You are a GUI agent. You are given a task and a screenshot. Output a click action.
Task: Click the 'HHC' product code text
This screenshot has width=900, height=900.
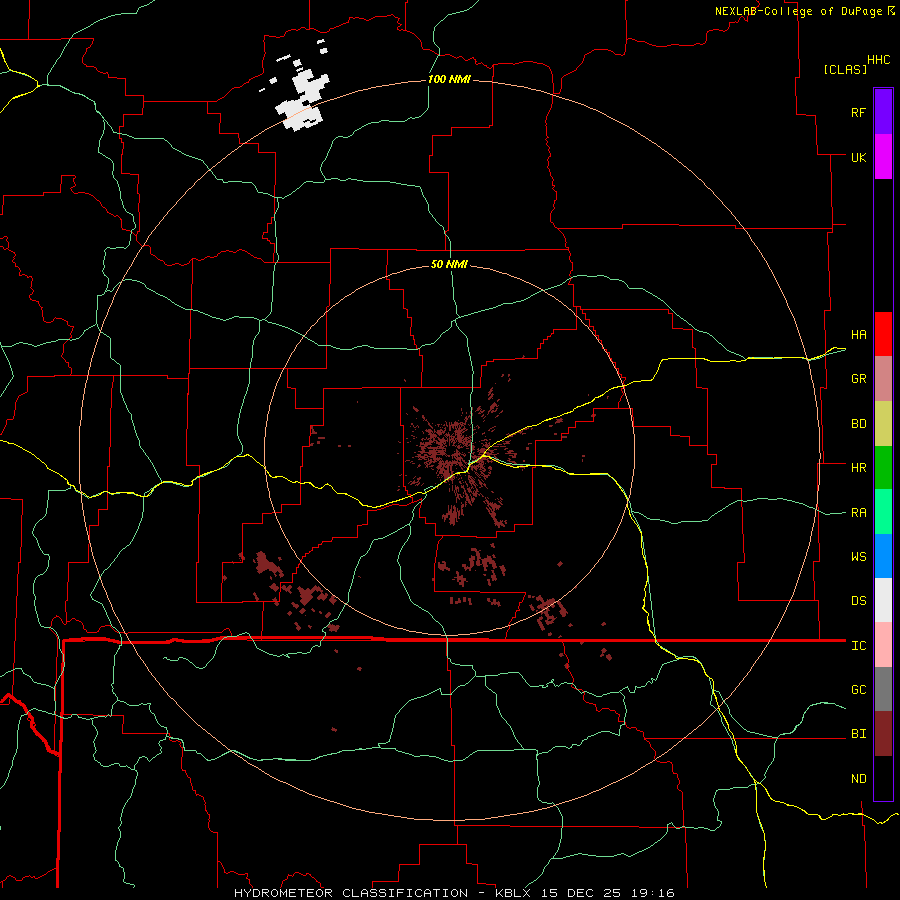(878, 60)
